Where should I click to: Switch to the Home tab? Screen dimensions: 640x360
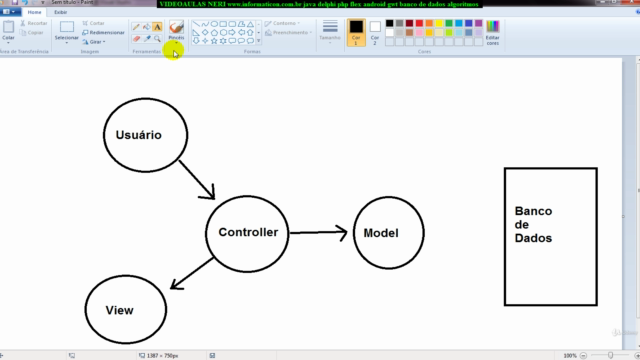[34, 12]
